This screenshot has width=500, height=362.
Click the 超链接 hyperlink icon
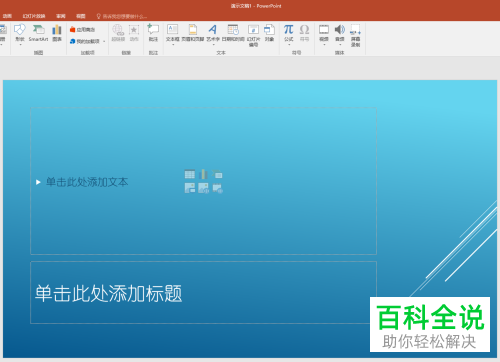tap(118, 33)
